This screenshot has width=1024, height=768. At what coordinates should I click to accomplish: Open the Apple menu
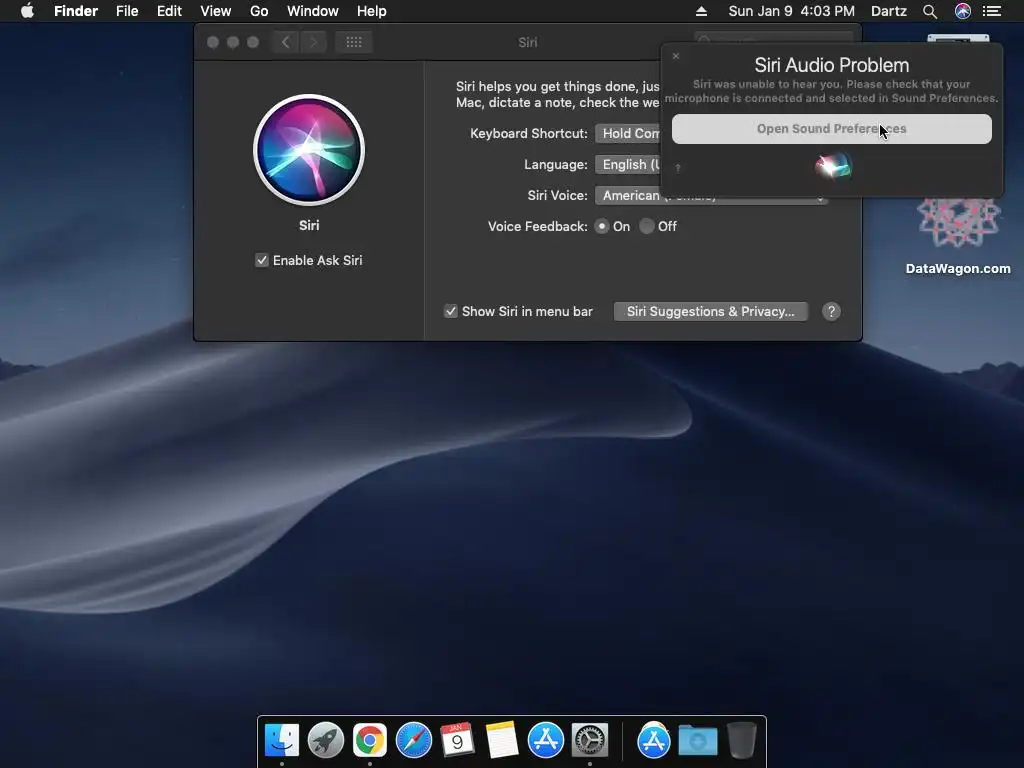coord(27,11)
